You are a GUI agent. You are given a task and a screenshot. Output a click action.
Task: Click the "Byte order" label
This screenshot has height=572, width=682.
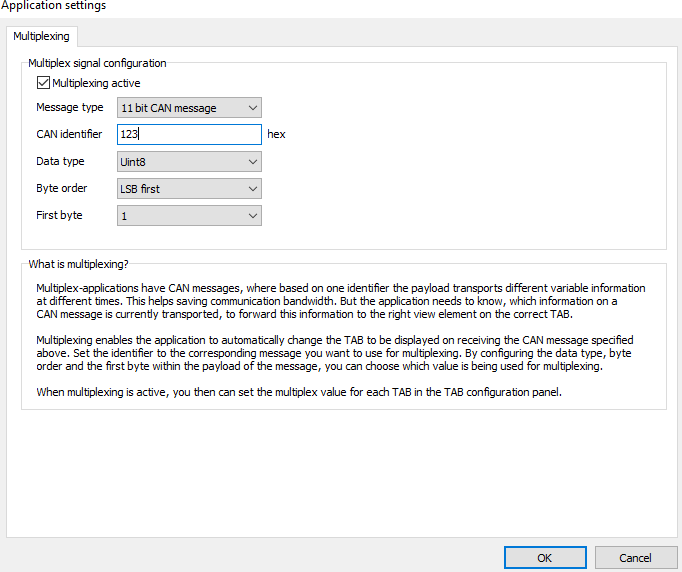point(62,188)
